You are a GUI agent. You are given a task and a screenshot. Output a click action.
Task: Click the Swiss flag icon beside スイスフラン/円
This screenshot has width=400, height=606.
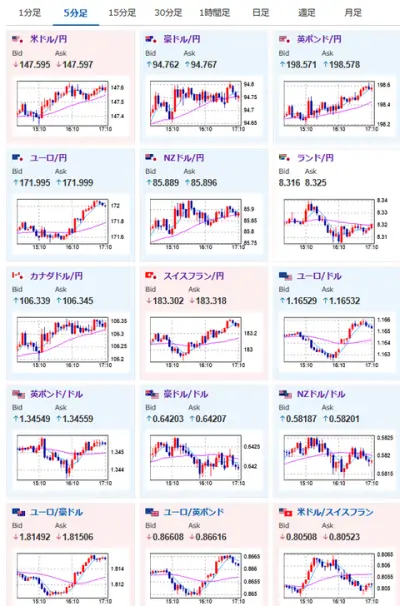[151, 276]
